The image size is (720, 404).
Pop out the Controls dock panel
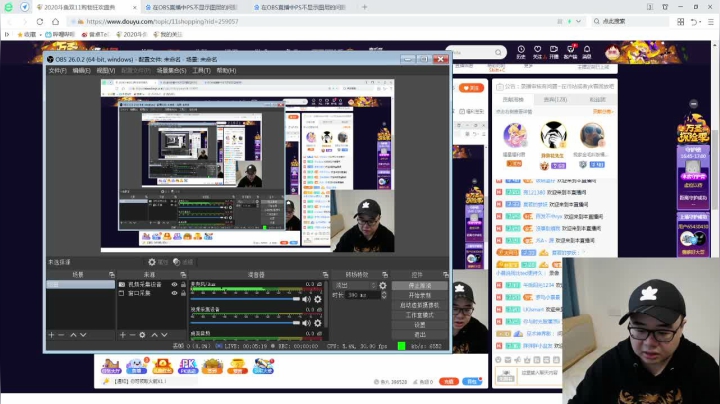click(x=445, y=275)
